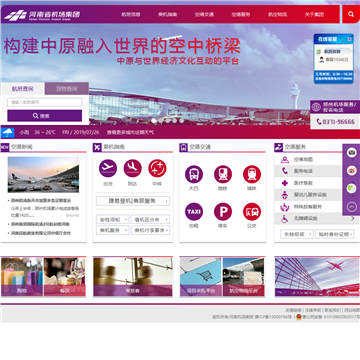Click the WeChat icon in side panel
The height and width of the screenshot is (360, 360).
352,188
